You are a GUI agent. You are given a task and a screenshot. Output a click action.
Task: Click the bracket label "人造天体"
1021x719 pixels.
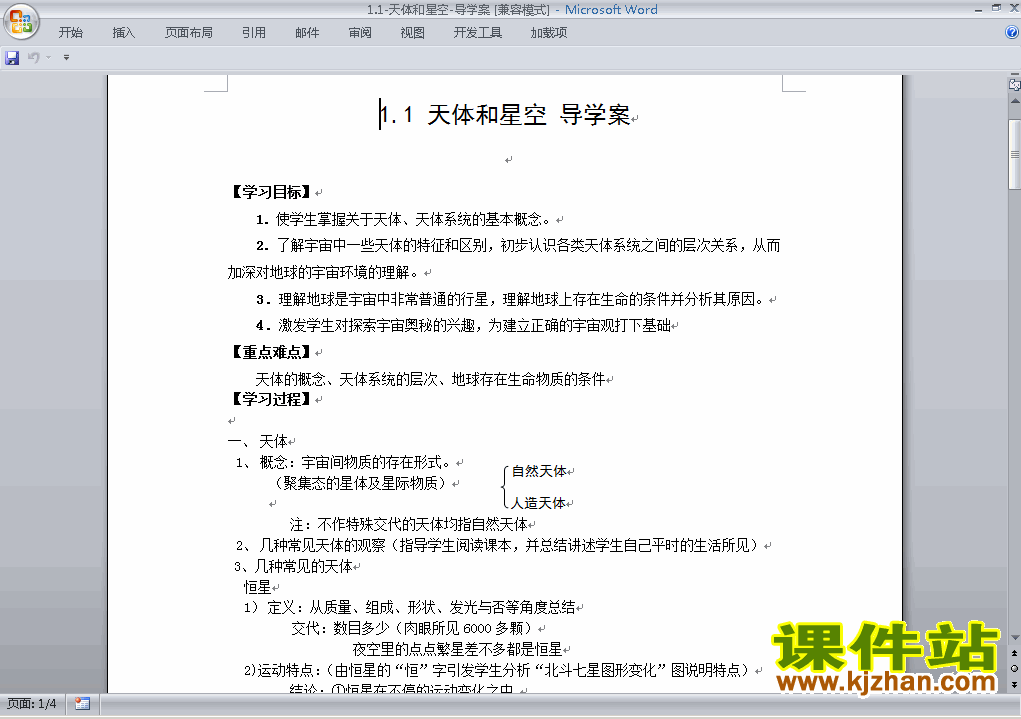tap(538, 503)
